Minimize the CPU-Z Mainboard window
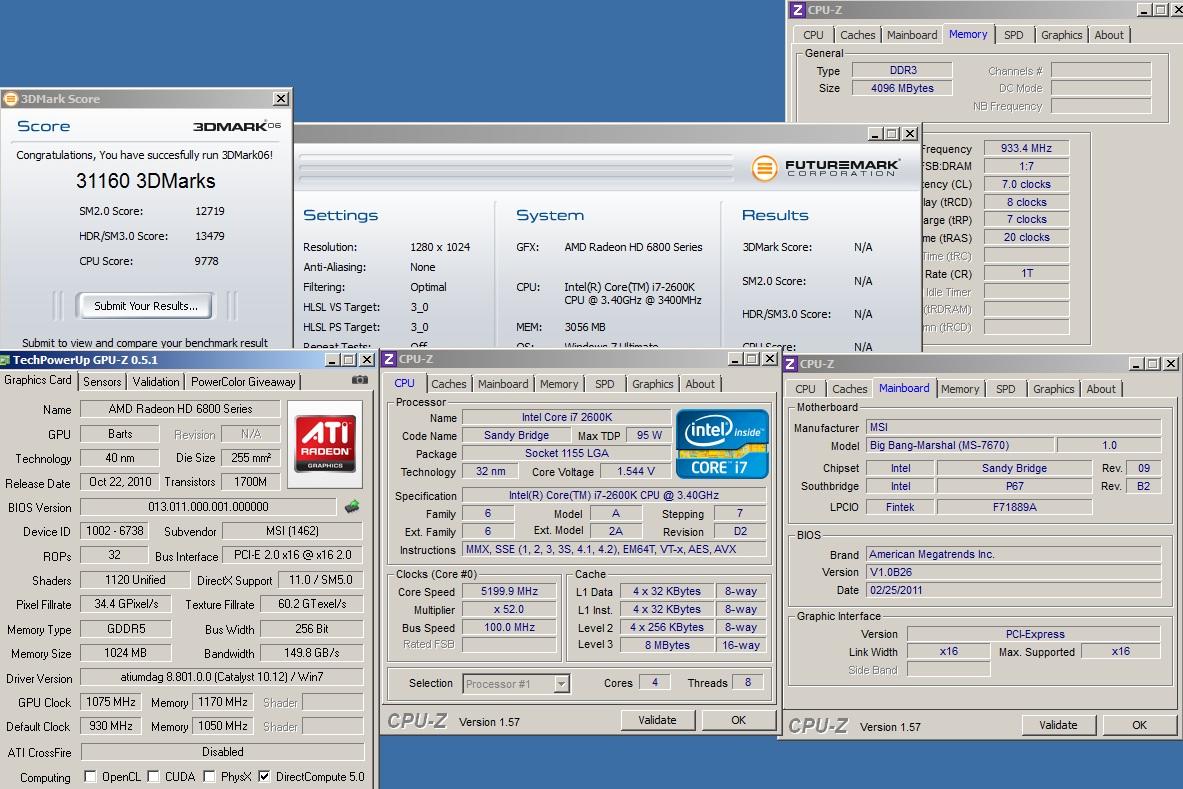This screenshot has width=1183, height=789. [1136, 364]
